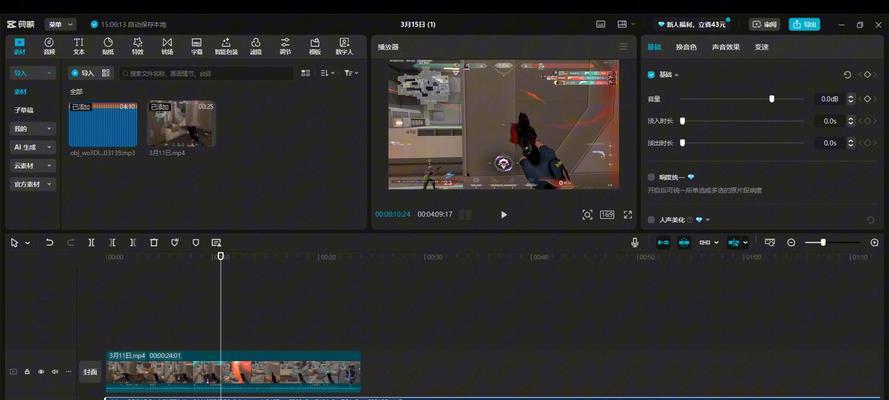
Task: Click the blue 导出 export button
Action: (x=804, y=24)
